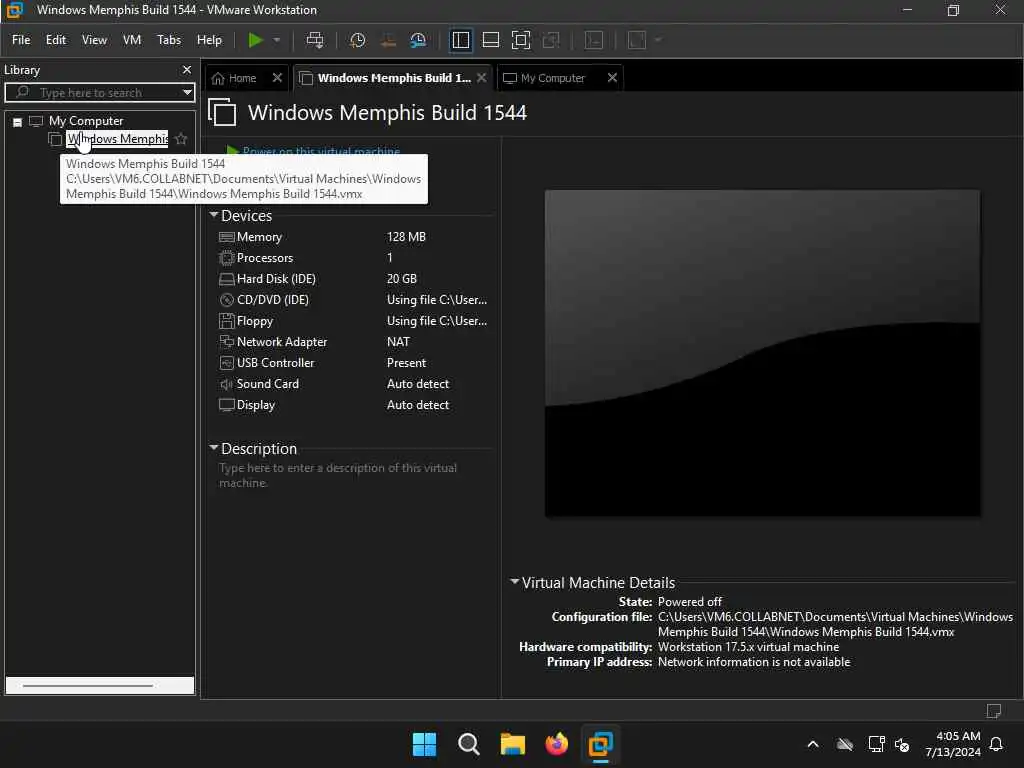1024x768 pixels.
Task: Select My Computer in the library tree
Action: 86,121
